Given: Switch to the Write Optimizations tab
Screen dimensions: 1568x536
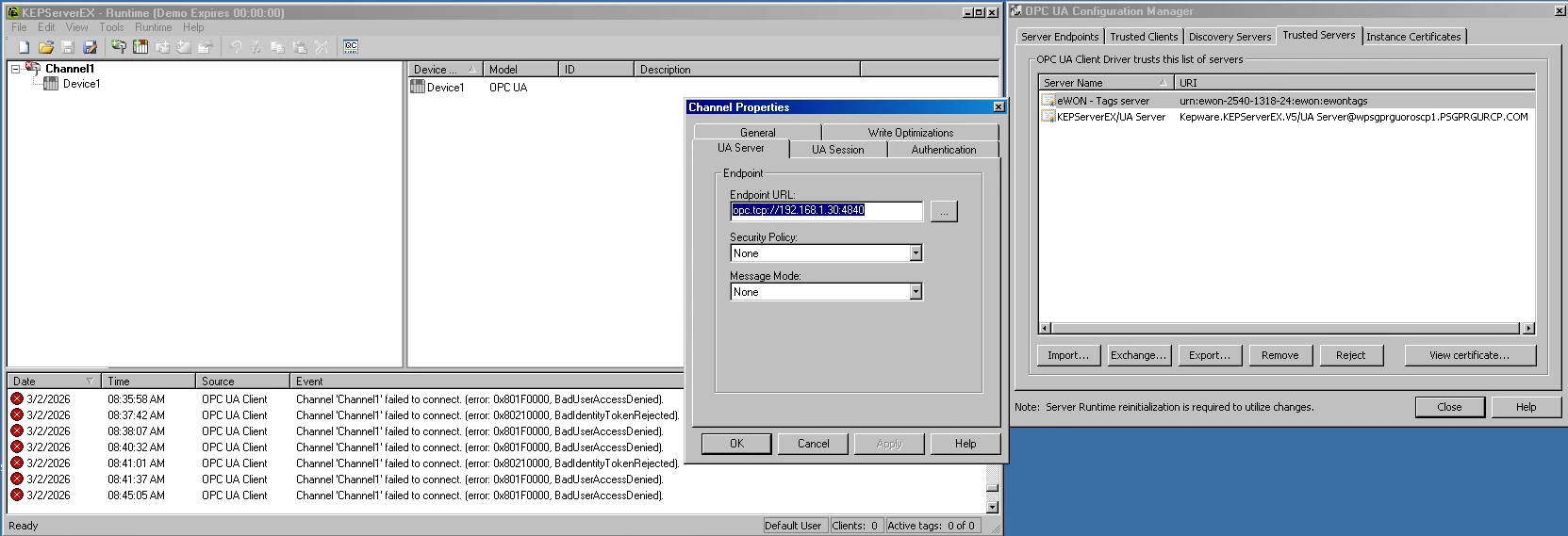Looking at the screenshot, I should [911, 133].
